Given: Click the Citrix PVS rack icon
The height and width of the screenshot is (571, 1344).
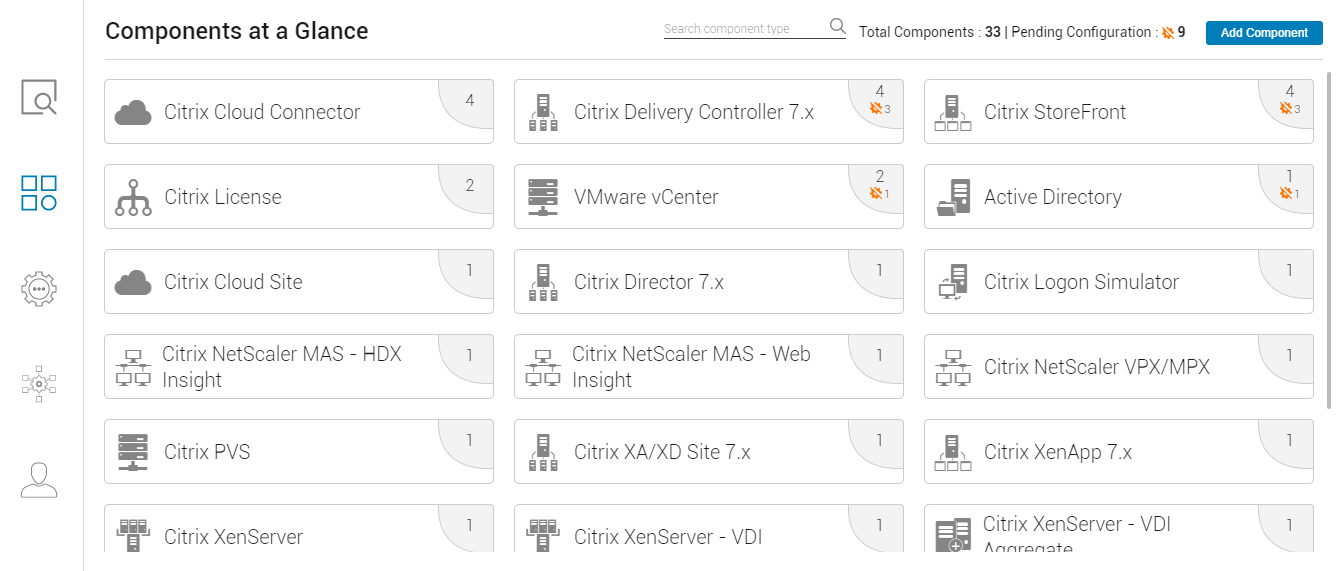Looking at the screenshot, I should pos(133,453).
